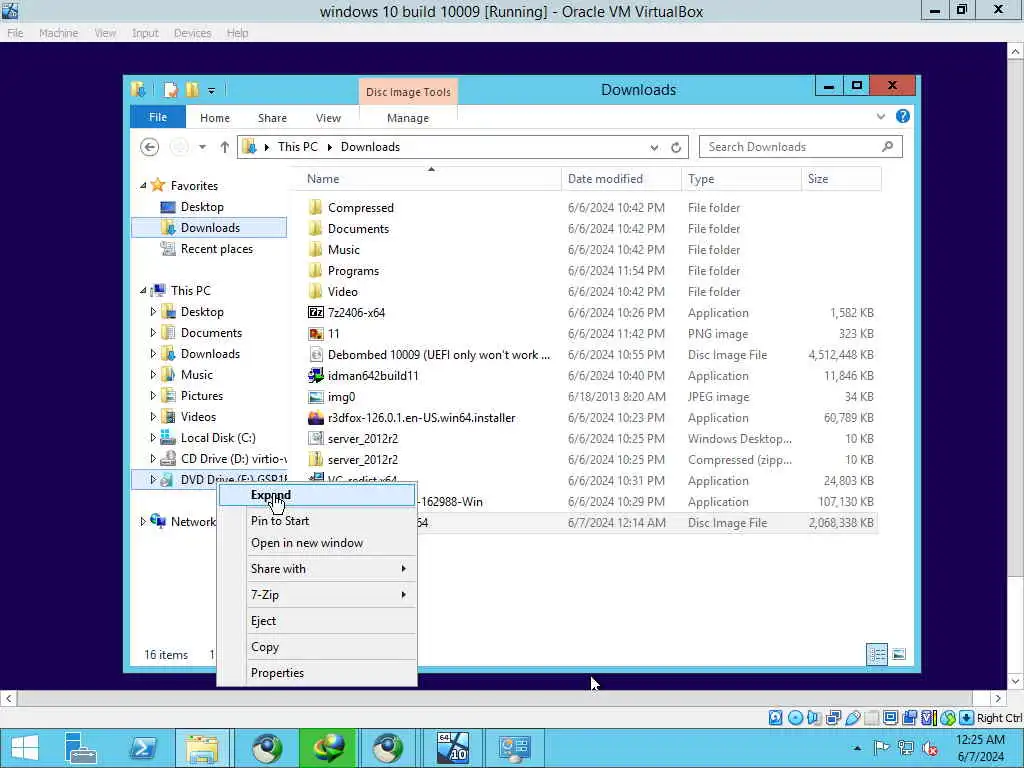Screen dimensions: 1024x768
Task: Select the idman642build11 installer icon
Action: pos(316,376)
